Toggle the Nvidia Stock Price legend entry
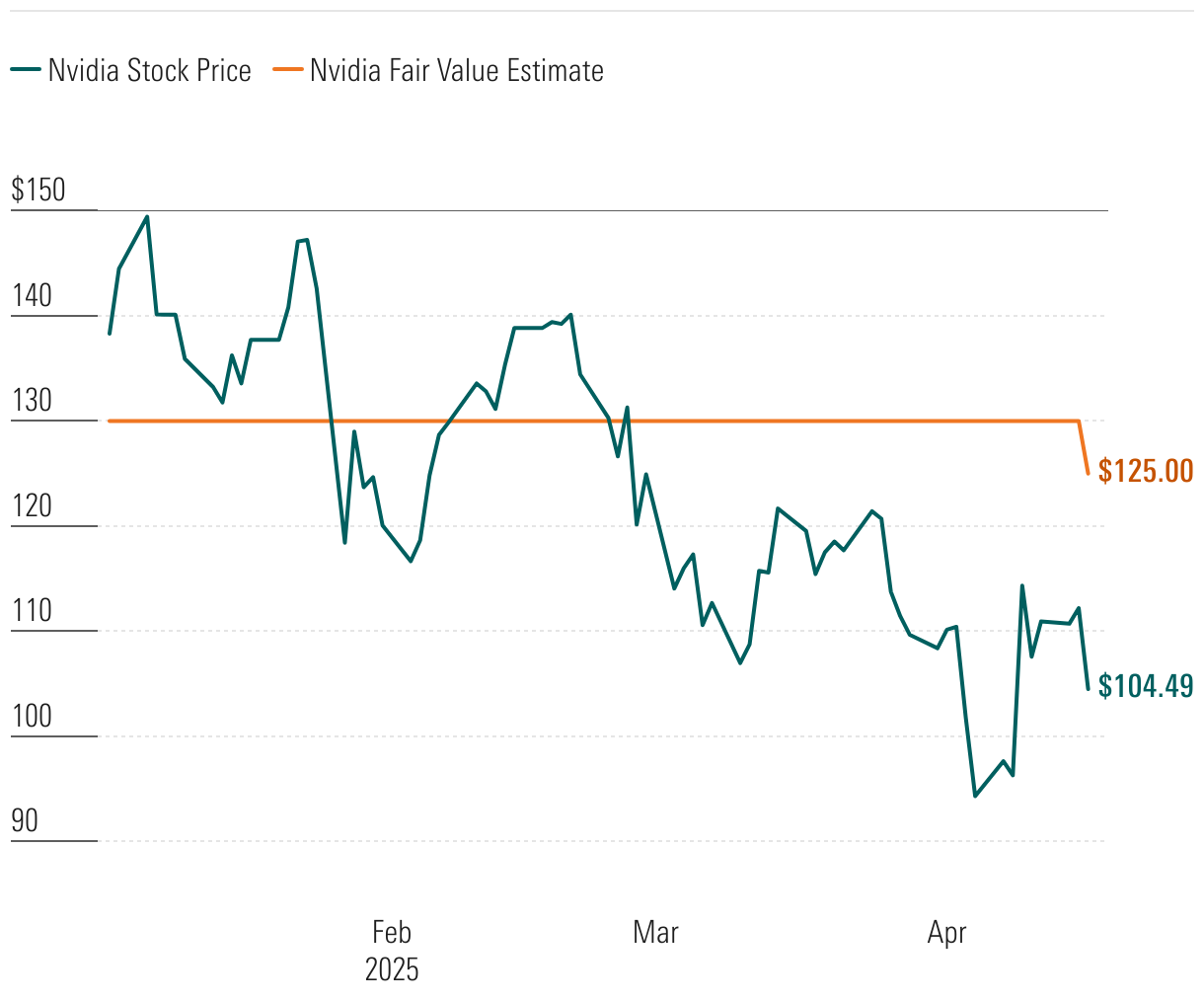The image size is (1204, 1001). coord(149,71)
